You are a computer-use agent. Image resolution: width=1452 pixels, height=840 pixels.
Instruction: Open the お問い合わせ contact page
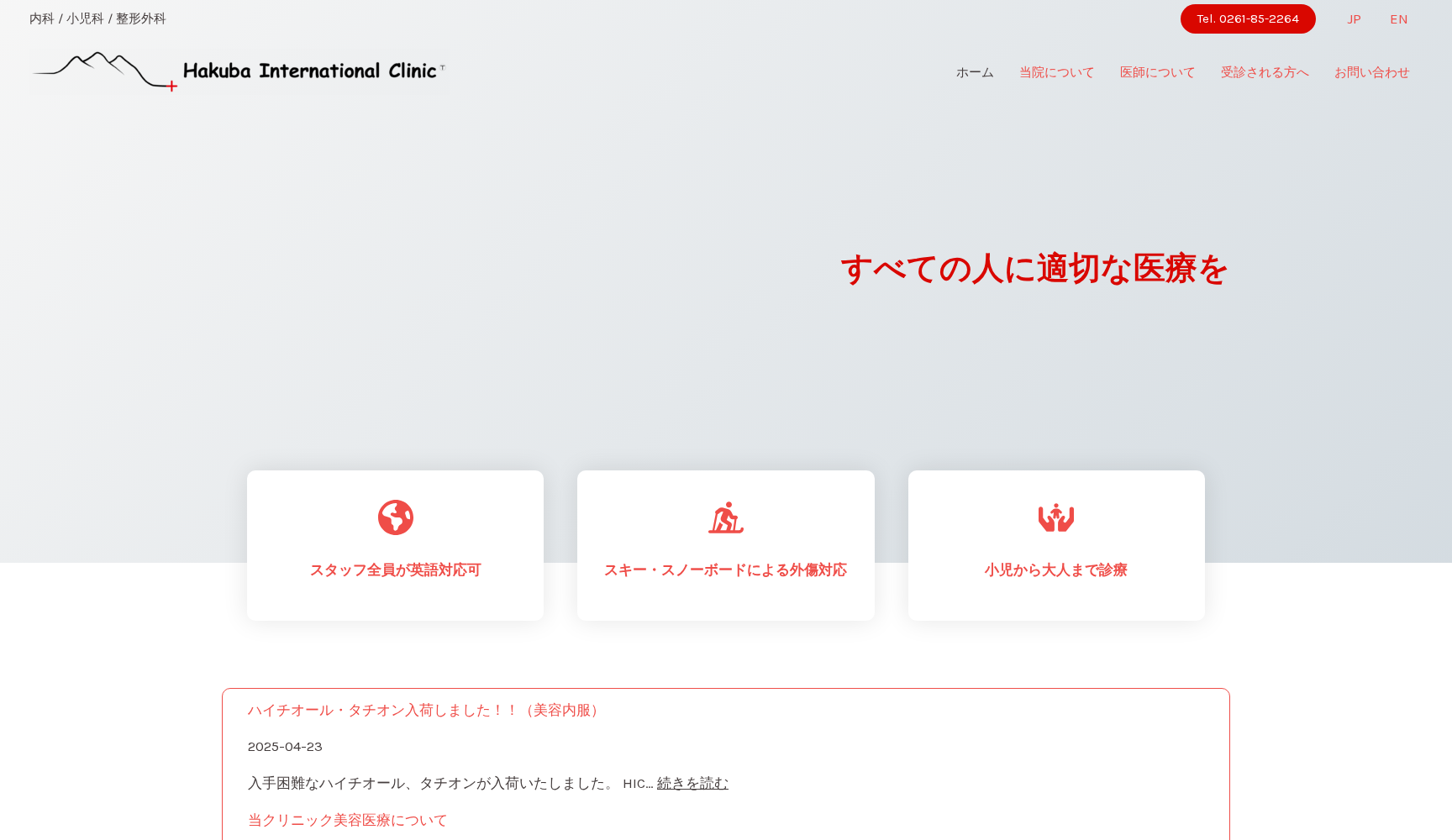pyautogui.click(x=1371, y=72)
